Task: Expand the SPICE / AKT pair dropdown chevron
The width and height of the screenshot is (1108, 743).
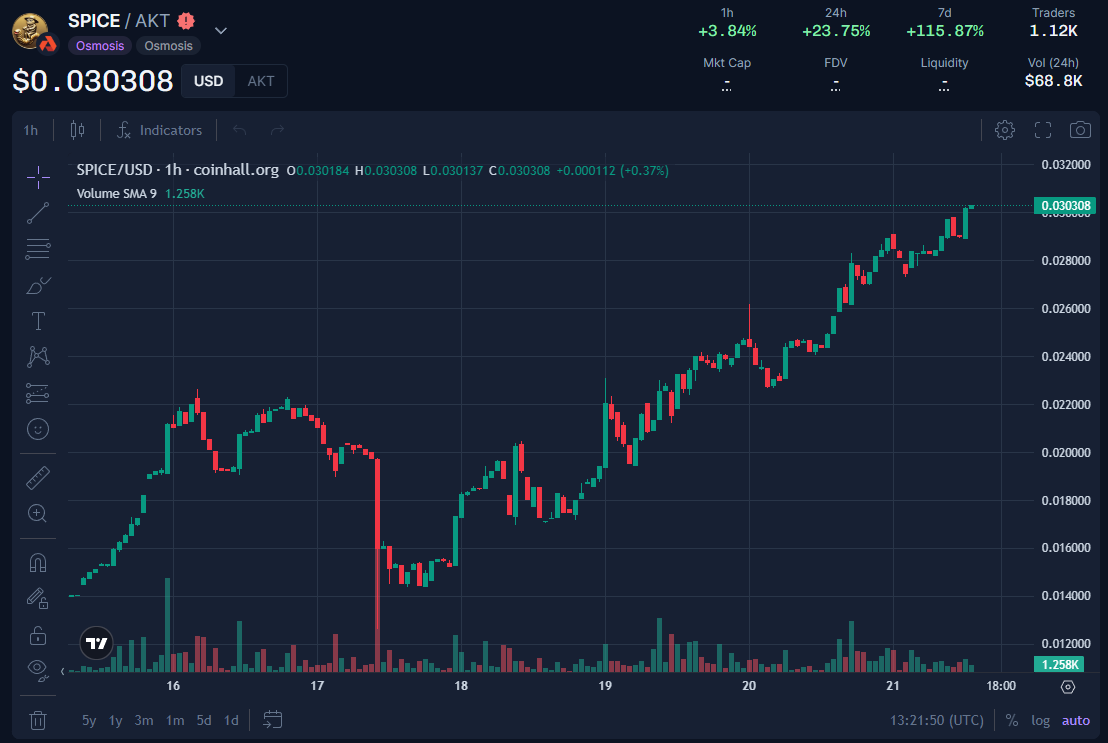Action: [220, 30]
